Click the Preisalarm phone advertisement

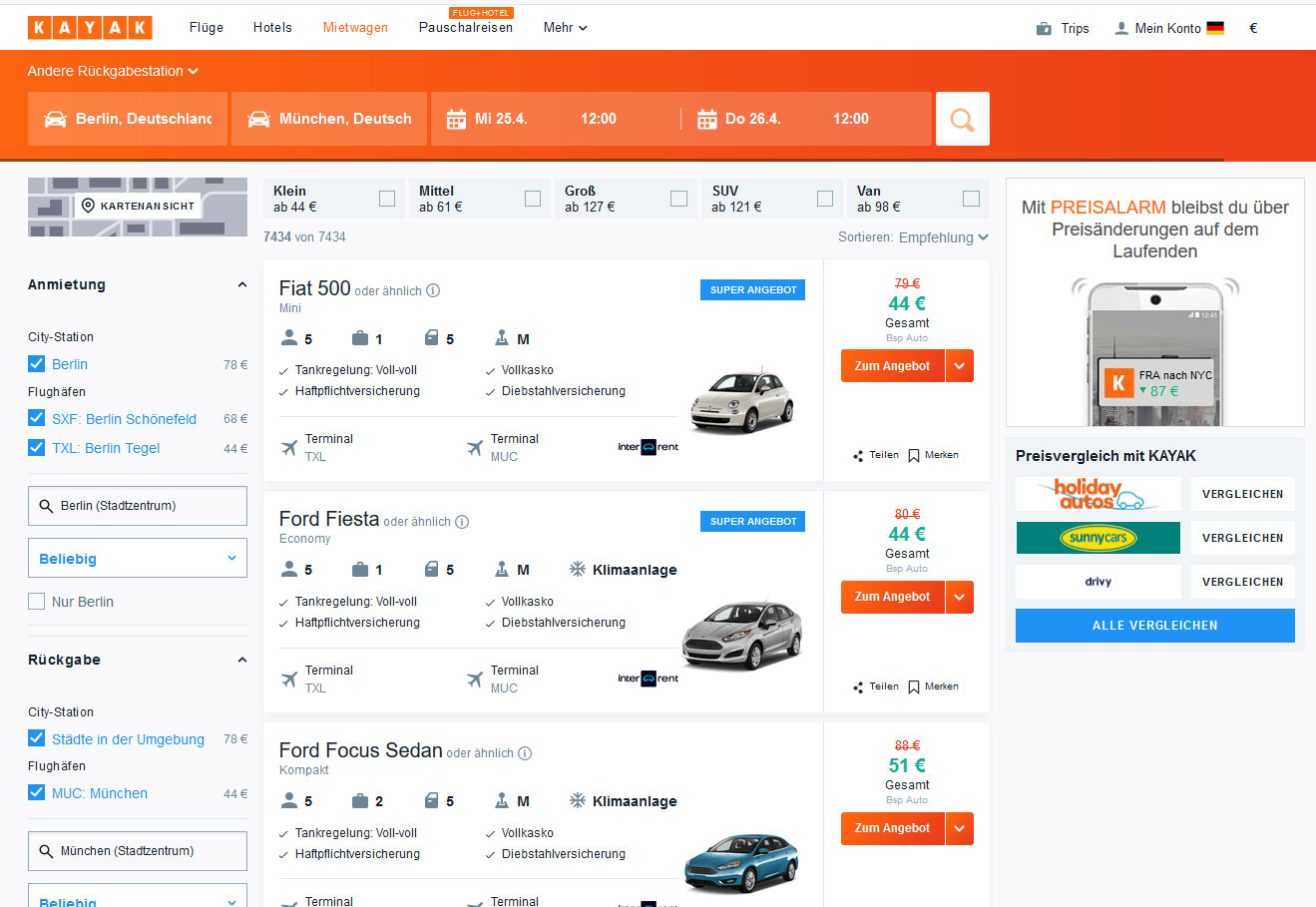pyautogui.click(x=1155, y=302)
